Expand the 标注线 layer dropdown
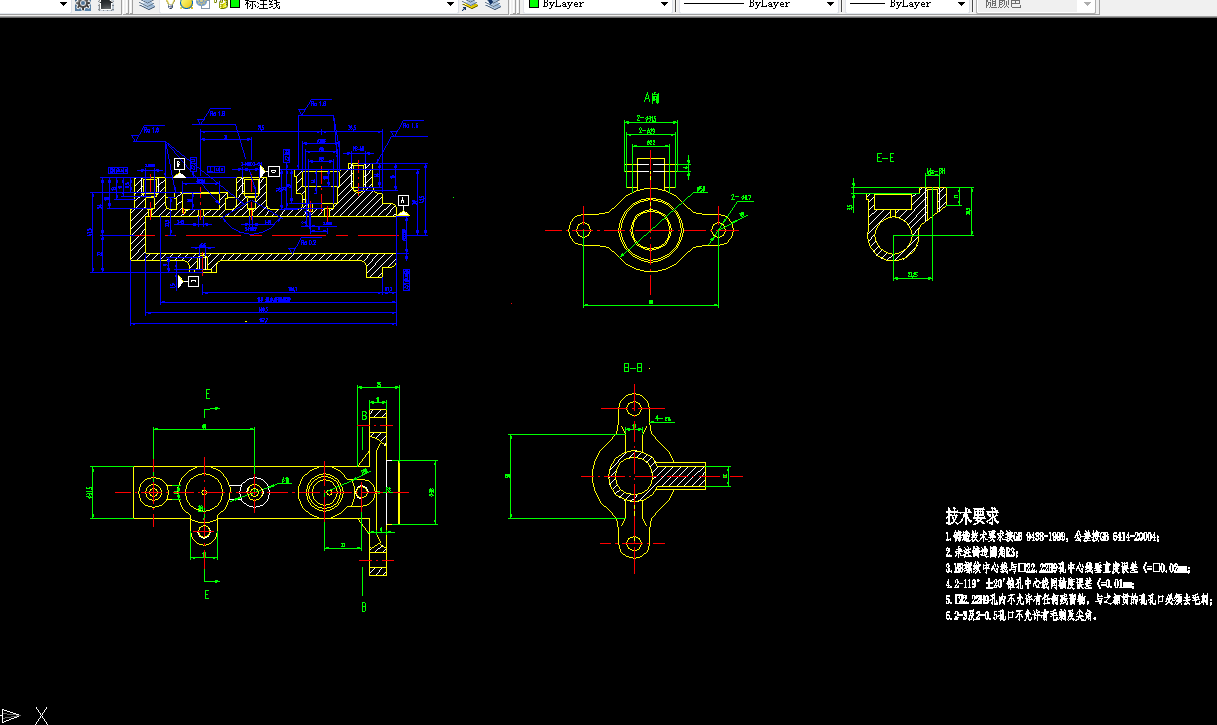The image size is (1217, 725). 450,4
